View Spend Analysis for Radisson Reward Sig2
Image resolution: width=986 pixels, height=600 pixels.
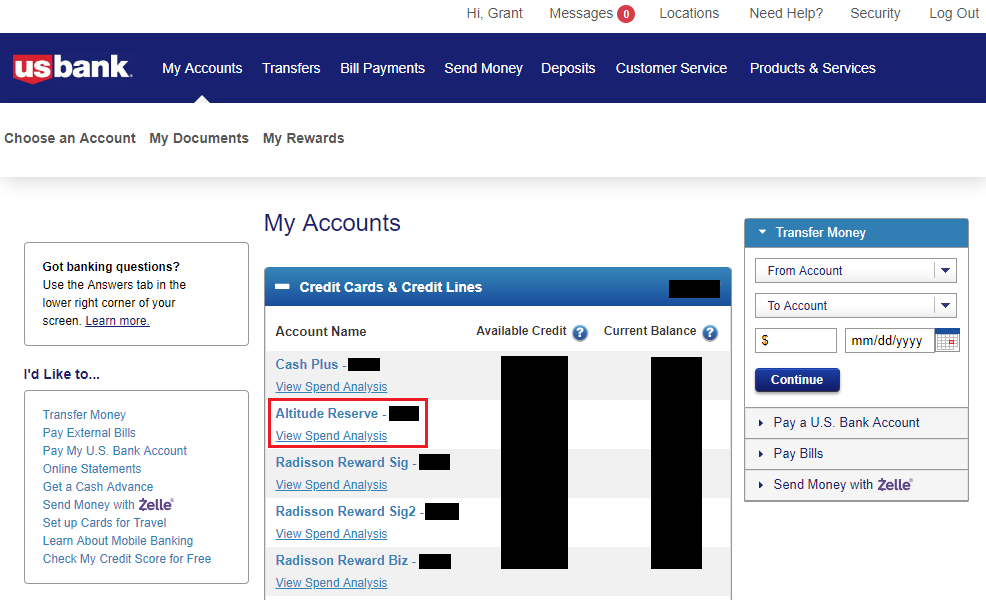point(331,534)
